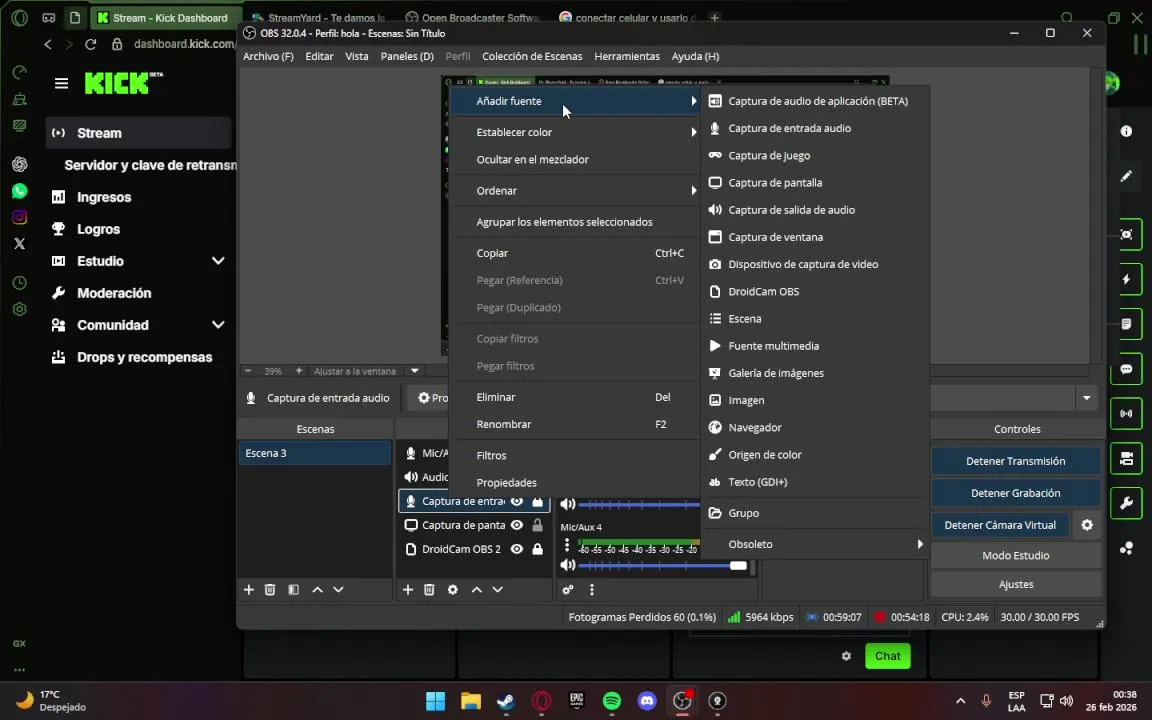Click Copiar in context menu
Viewport: 1152px width, 720px height.
click(x=575, y=253)
